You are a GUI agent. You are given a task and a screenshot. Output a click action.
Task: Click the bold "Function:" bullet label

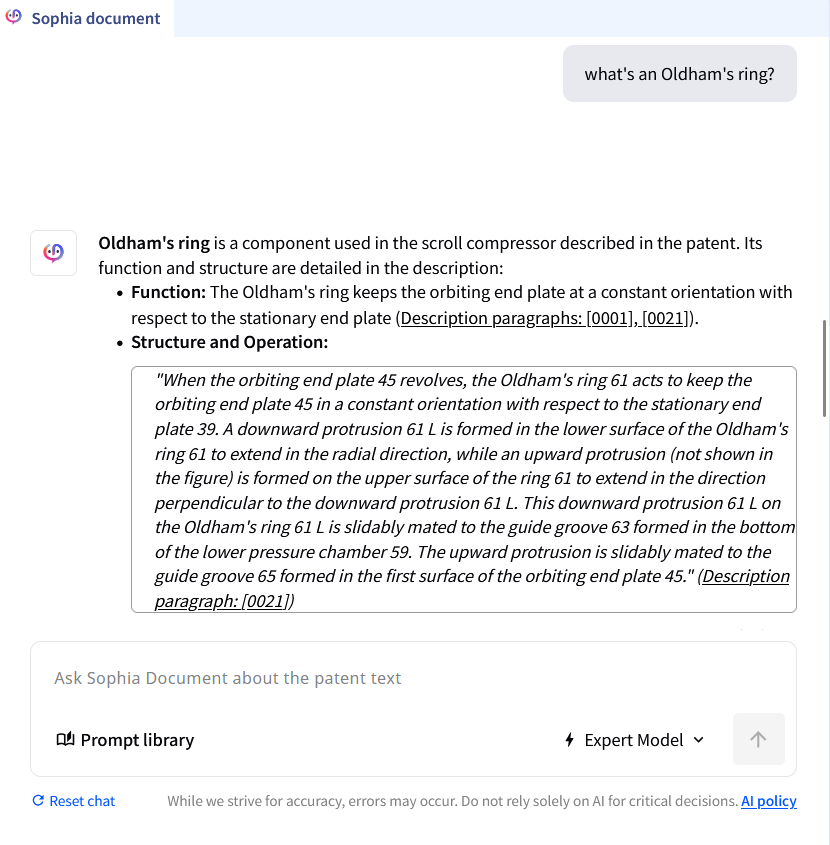168,292
